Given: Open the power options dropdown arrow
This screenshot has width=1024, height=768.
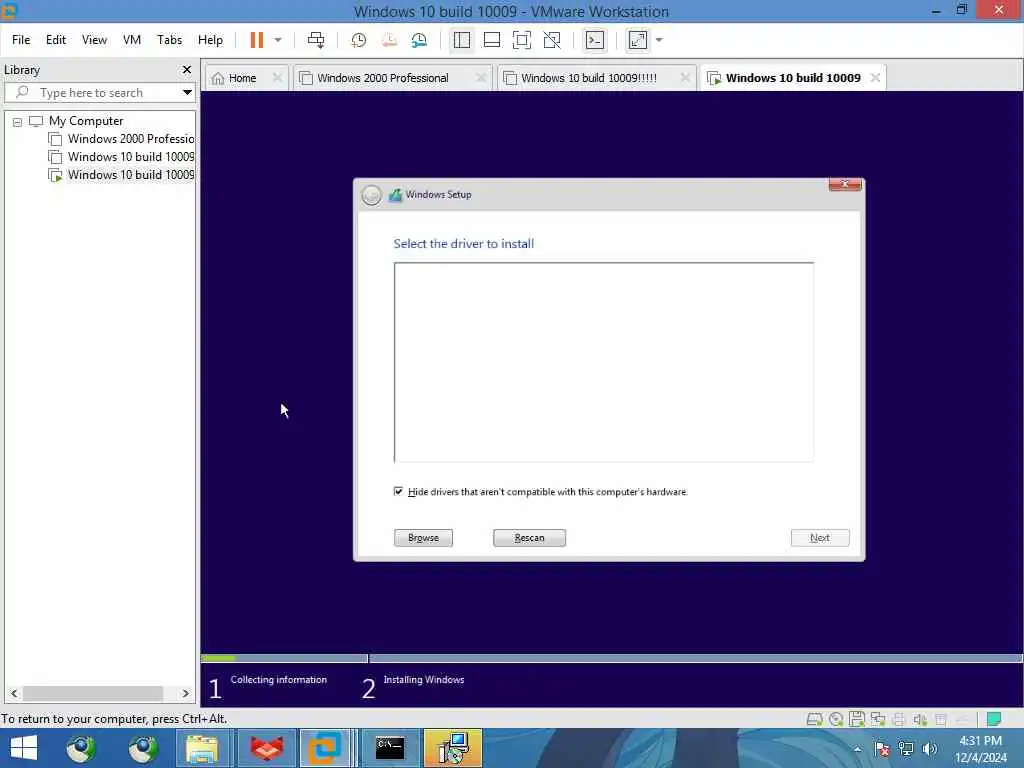Looking at the screenshot, I should click(278, 40).
